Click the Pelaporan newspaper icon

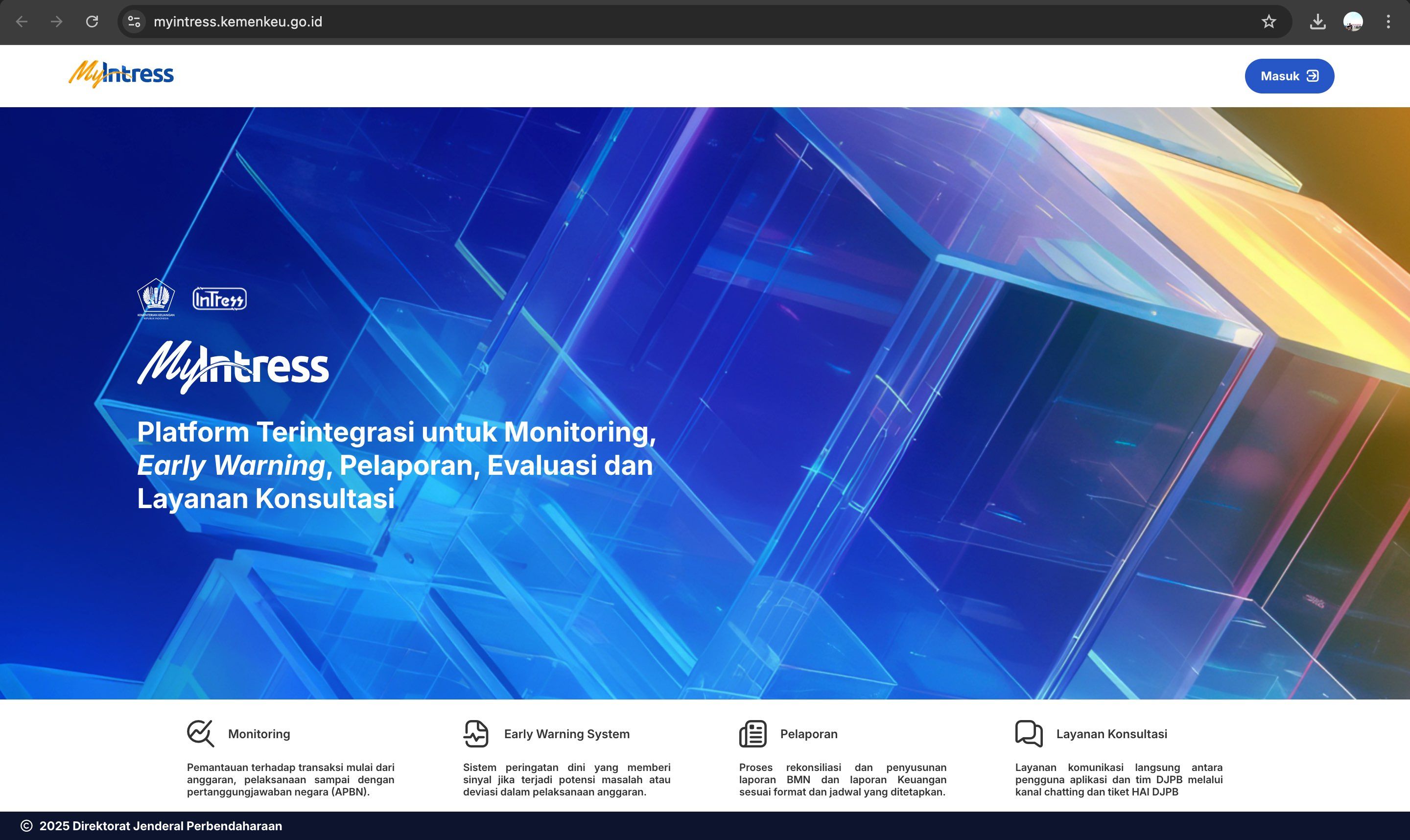click(x=752, y=734)
